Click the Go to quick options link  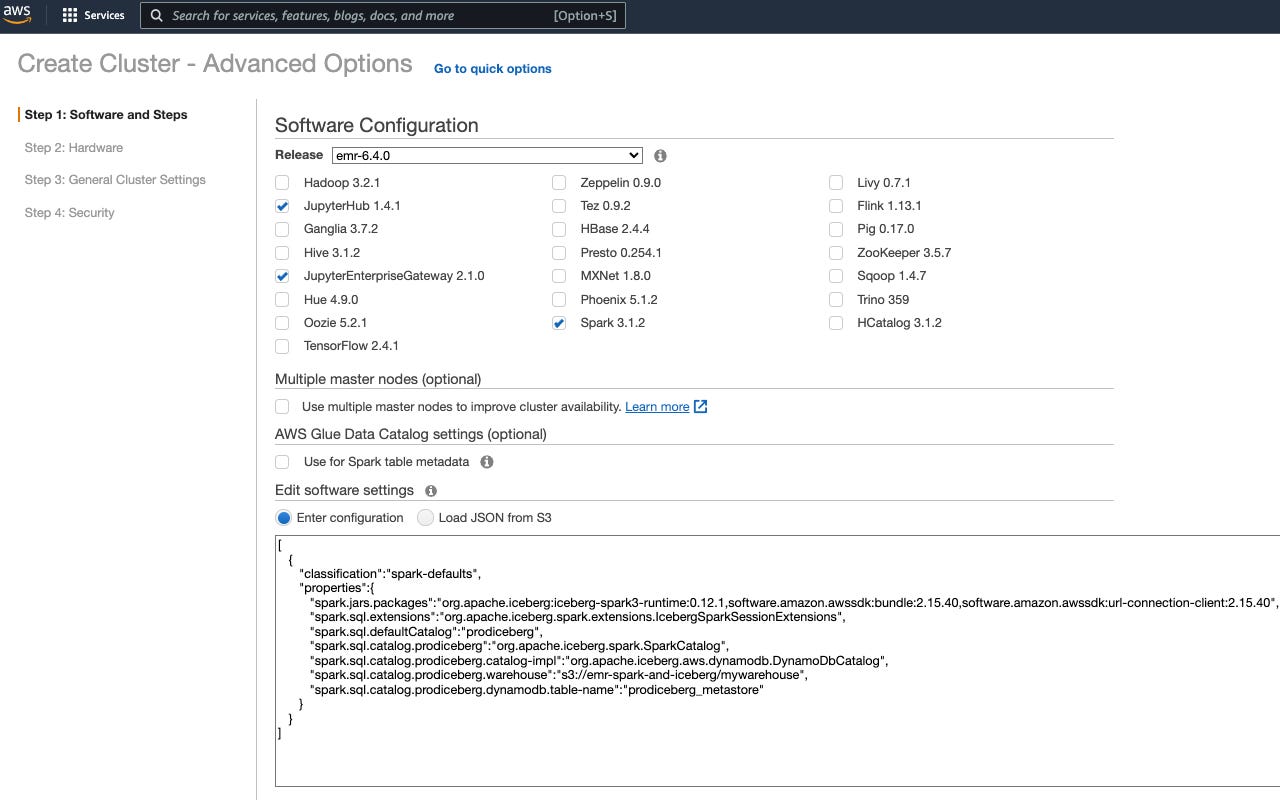492,68
